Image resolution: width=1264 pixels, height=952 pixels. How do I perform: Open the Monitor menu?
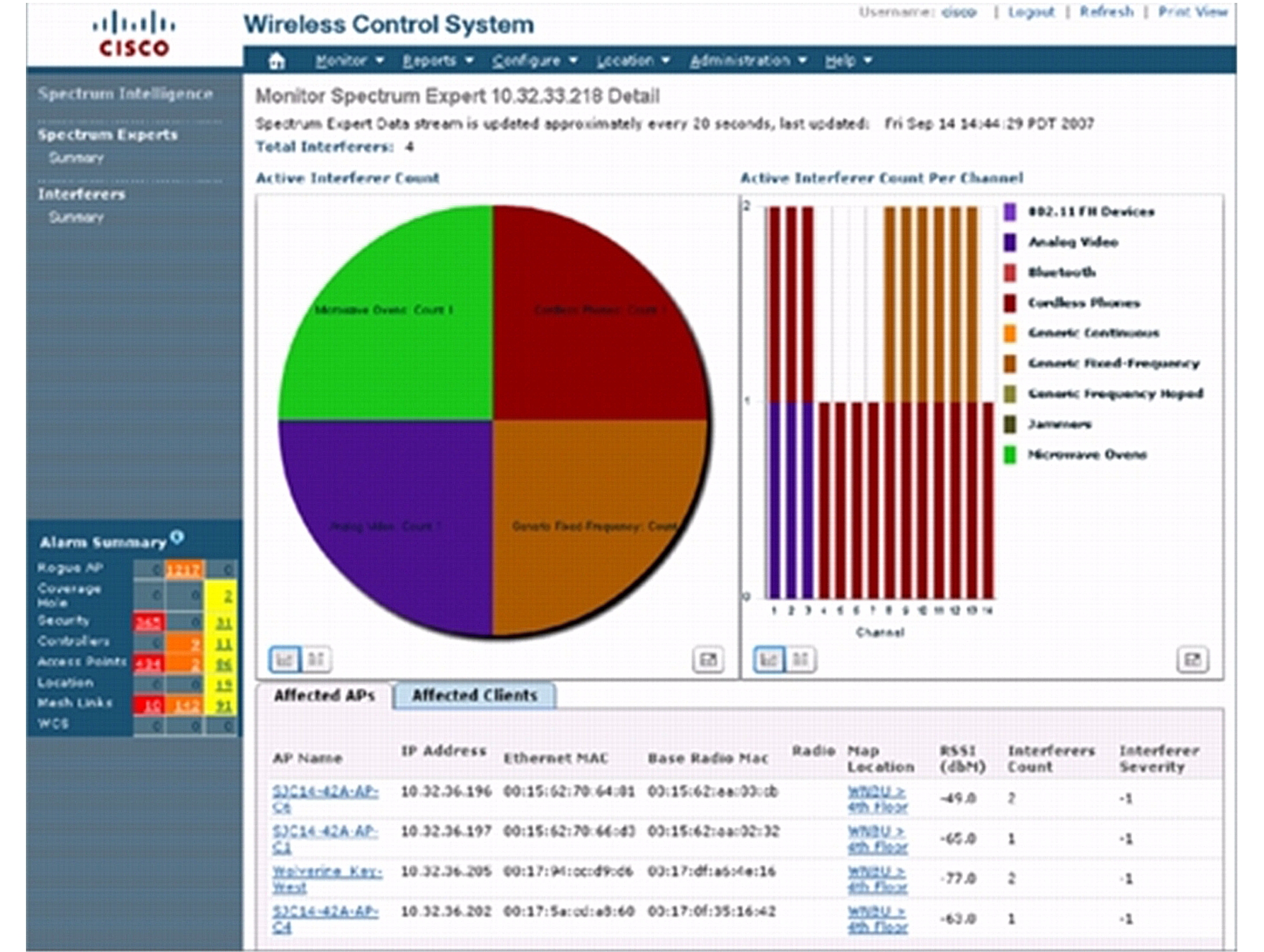pyautogui.click(x=349, y=61)
